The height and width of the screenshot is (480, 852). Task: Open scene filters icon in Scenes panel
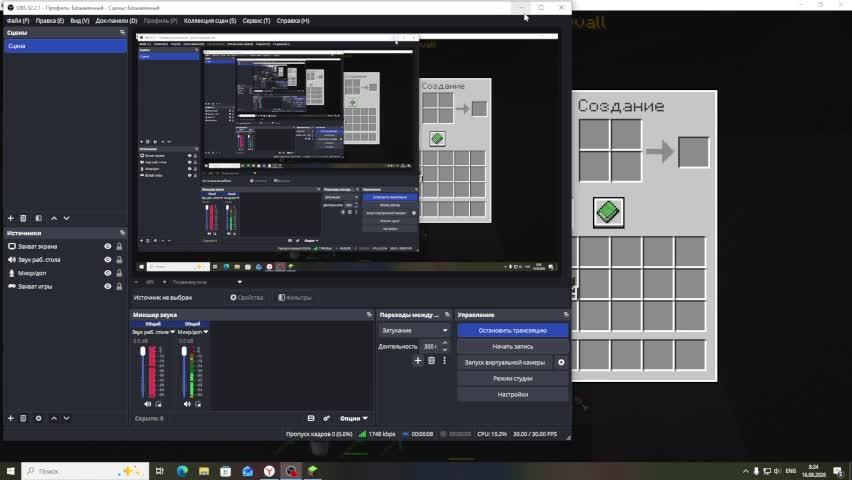pos(39,218)
